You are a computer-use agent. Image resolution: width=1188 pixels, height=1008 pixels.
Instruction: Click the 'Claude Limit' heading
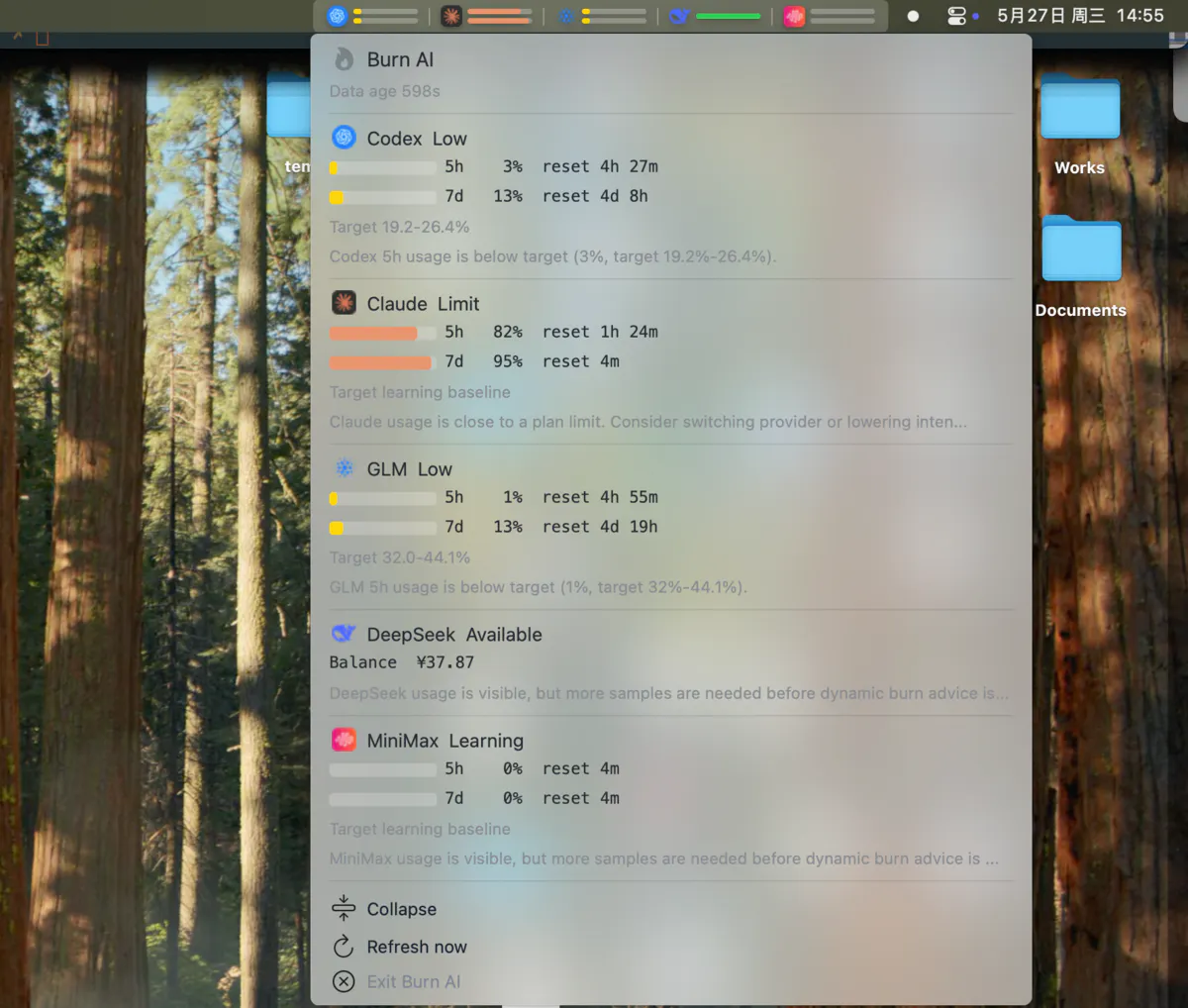tap(423, 304)
